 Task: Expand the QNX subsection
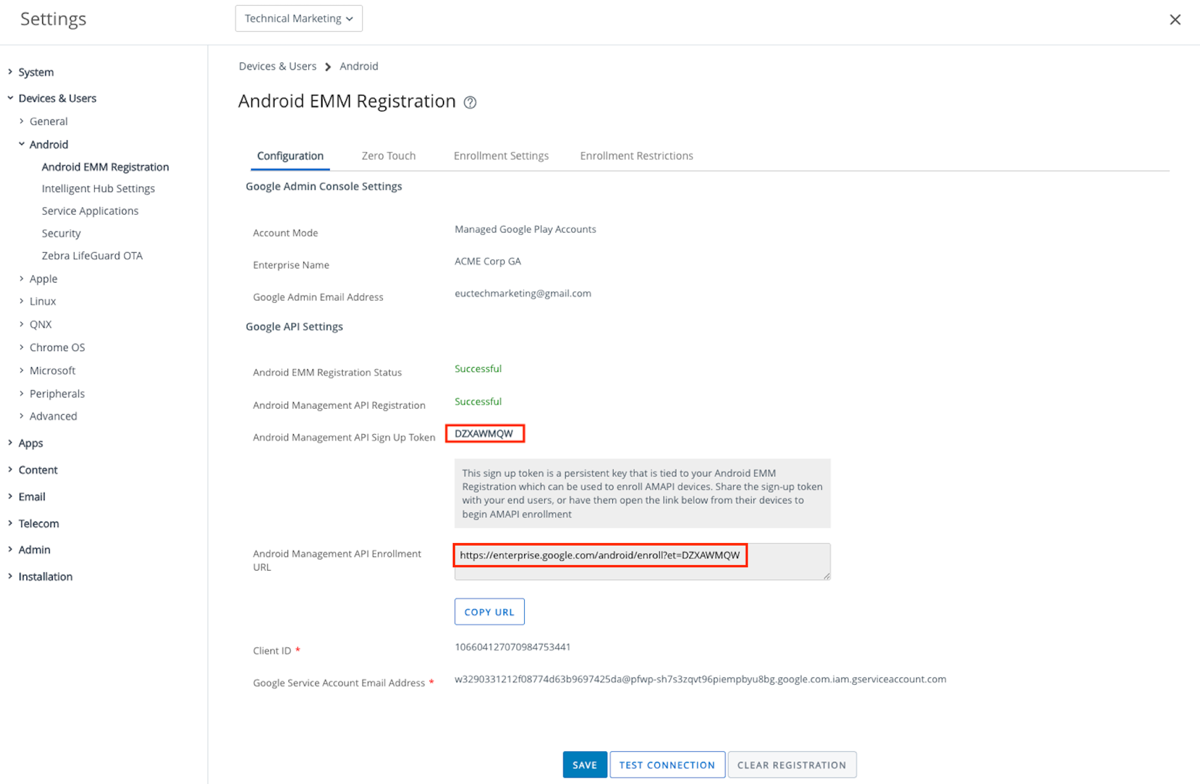(x=40, y=324)
